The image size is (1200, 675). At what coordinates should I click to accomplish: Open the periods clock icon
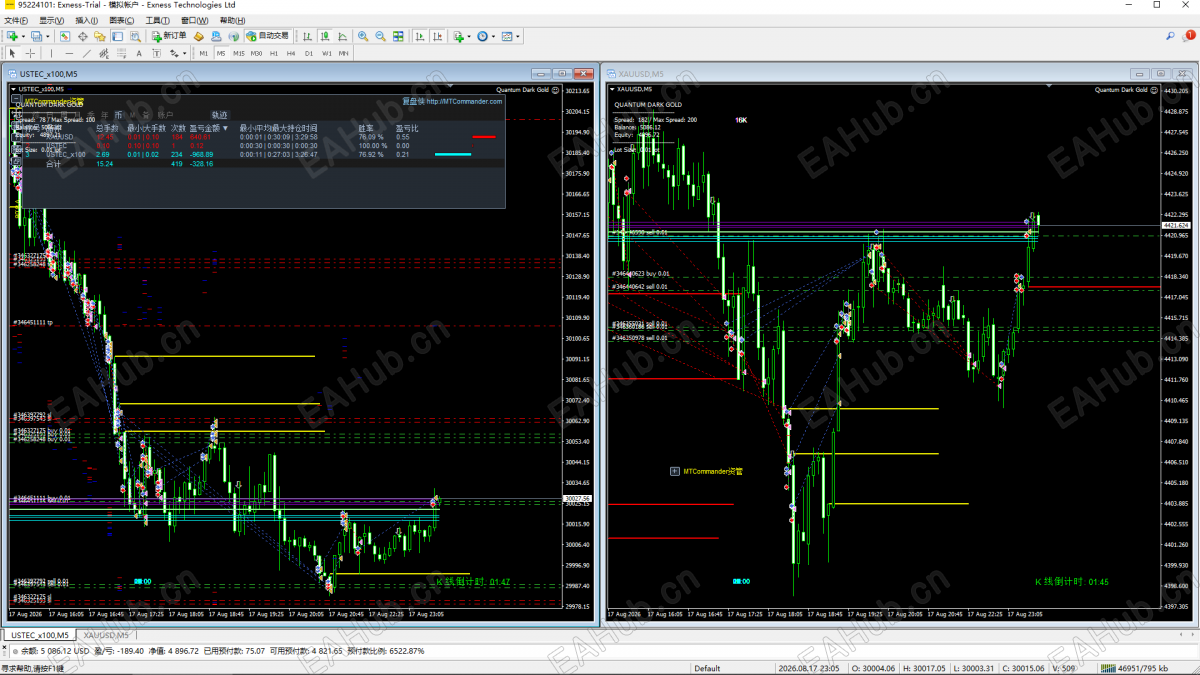pos(482,36)
